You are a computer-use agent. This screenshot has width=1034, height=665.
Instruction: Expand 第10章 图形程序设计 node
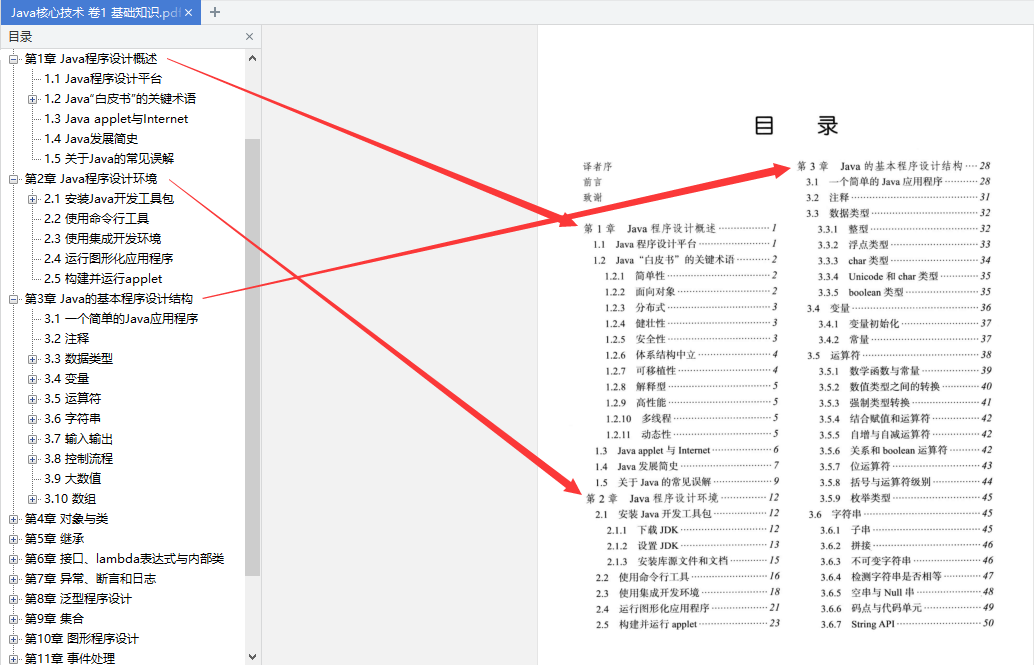point(13,639)
